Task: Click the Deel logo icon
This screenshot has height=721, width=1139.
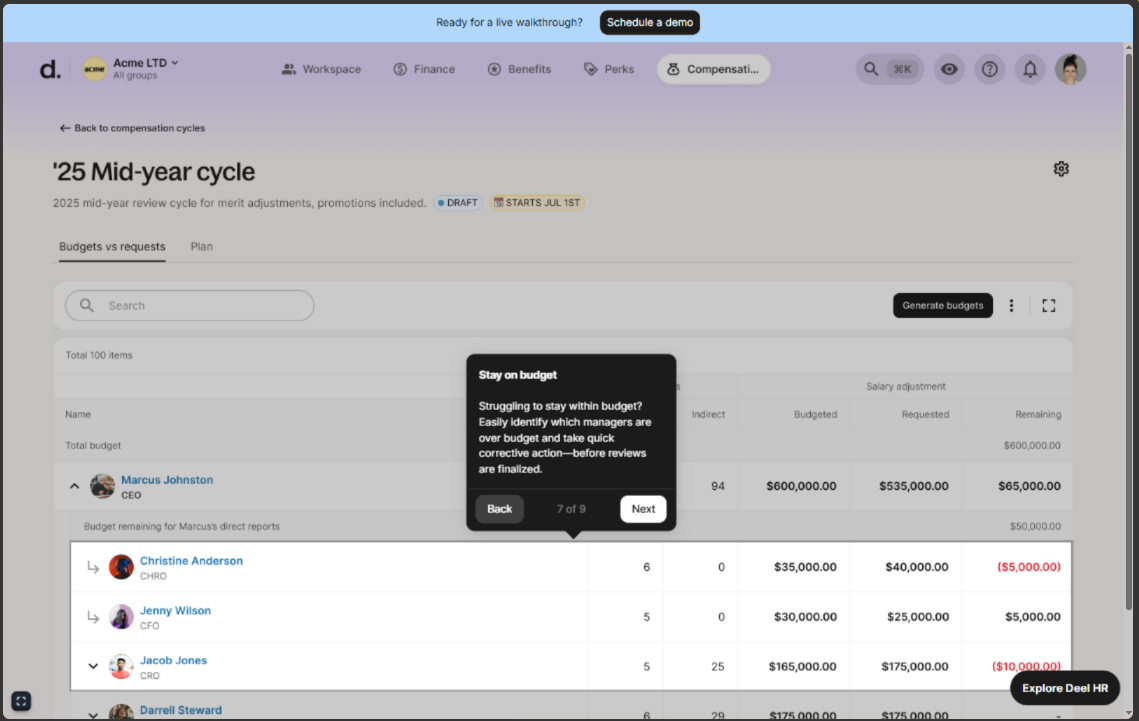Action: [x=49, y=69]
